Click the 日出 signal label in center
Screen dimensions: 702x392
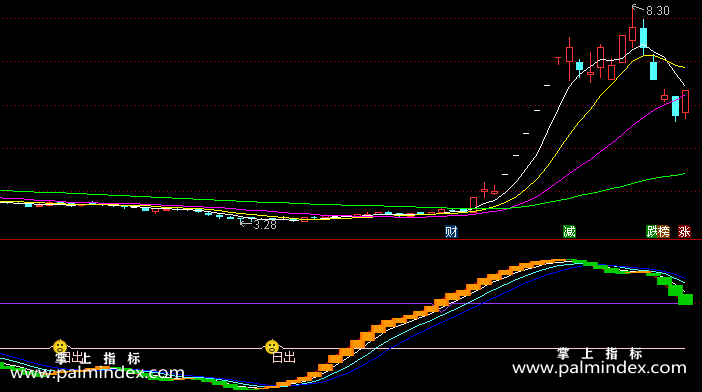[284, 358]
